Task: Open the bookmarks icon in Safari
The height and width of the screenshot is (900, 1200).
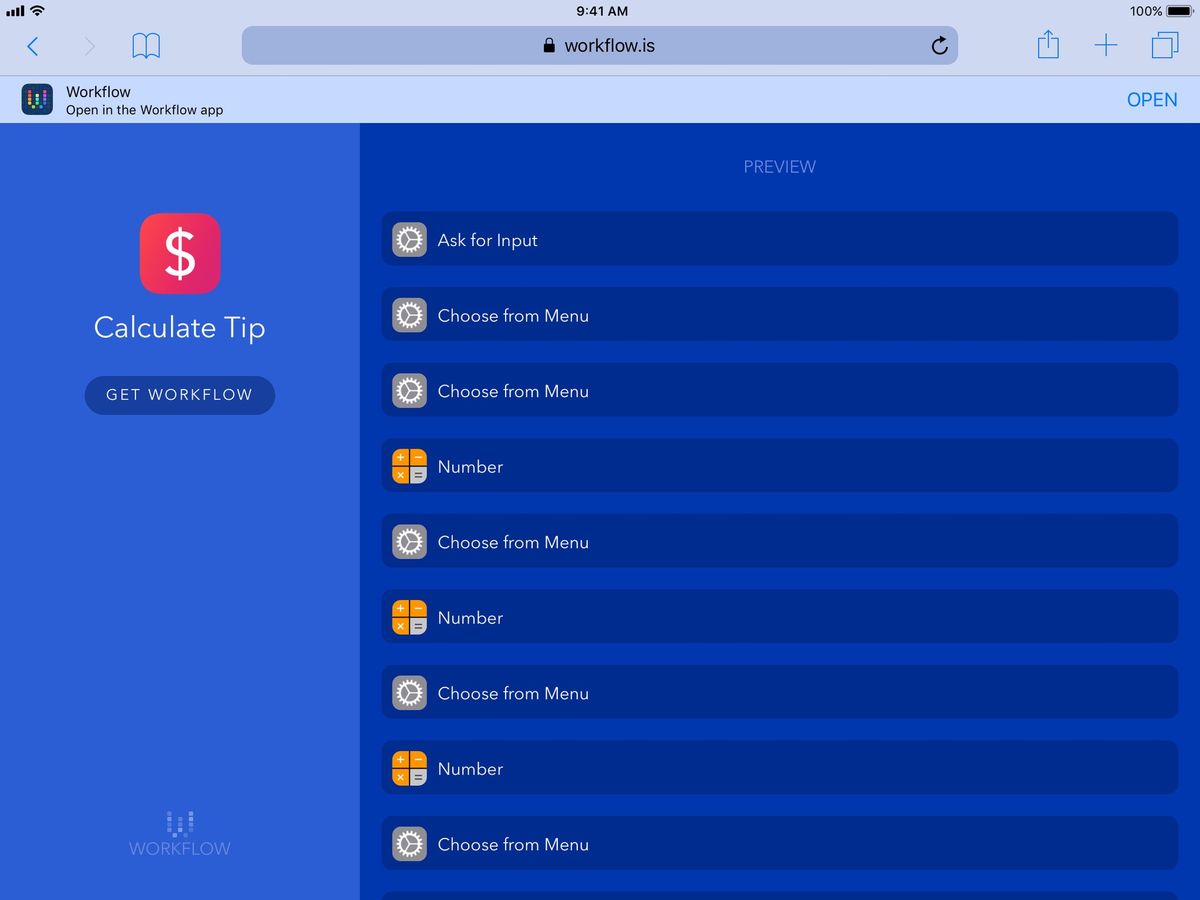Action: (x=146, y=45)
